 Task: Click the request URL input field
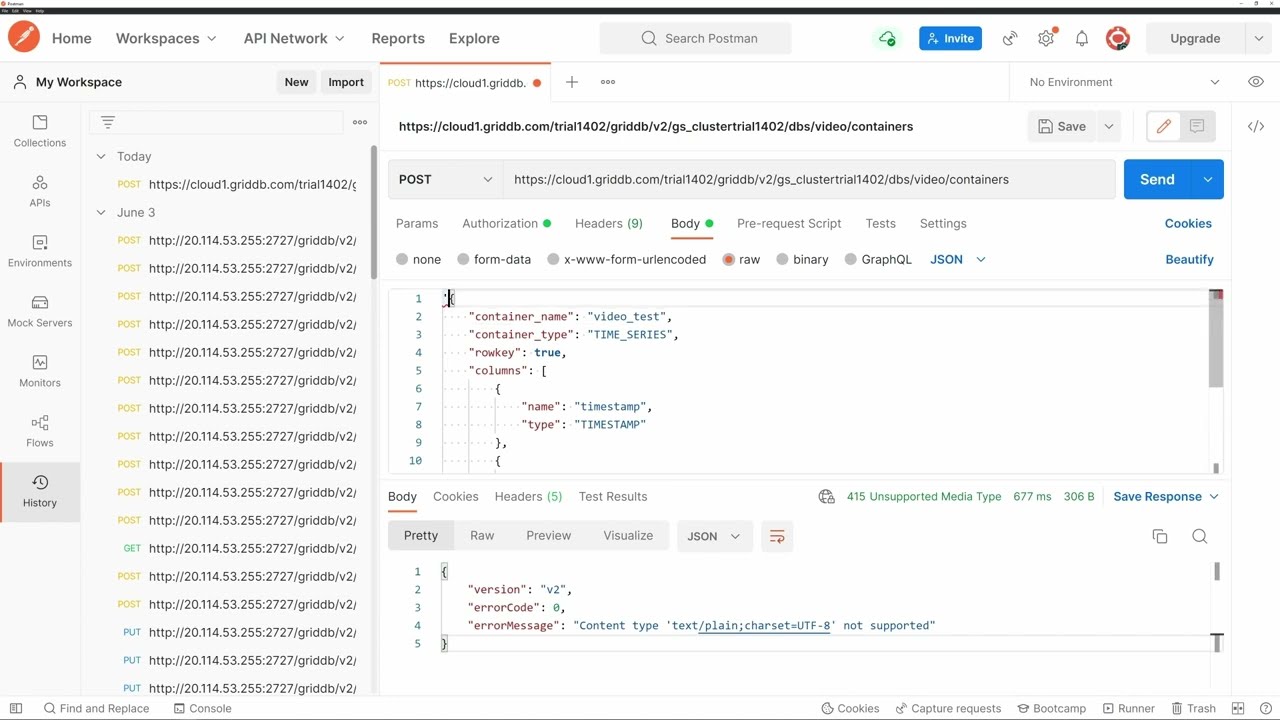pyautogui.click(x=808, y=179)
